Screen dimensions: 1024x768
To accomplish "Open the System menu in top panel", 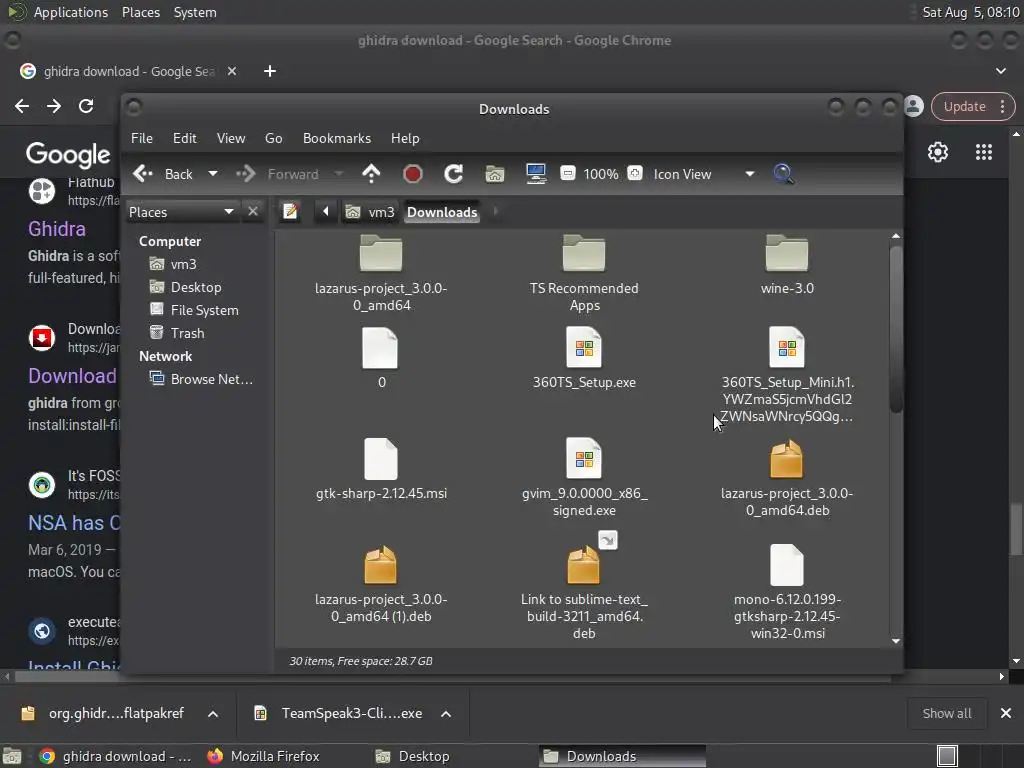I will (195, 12).
